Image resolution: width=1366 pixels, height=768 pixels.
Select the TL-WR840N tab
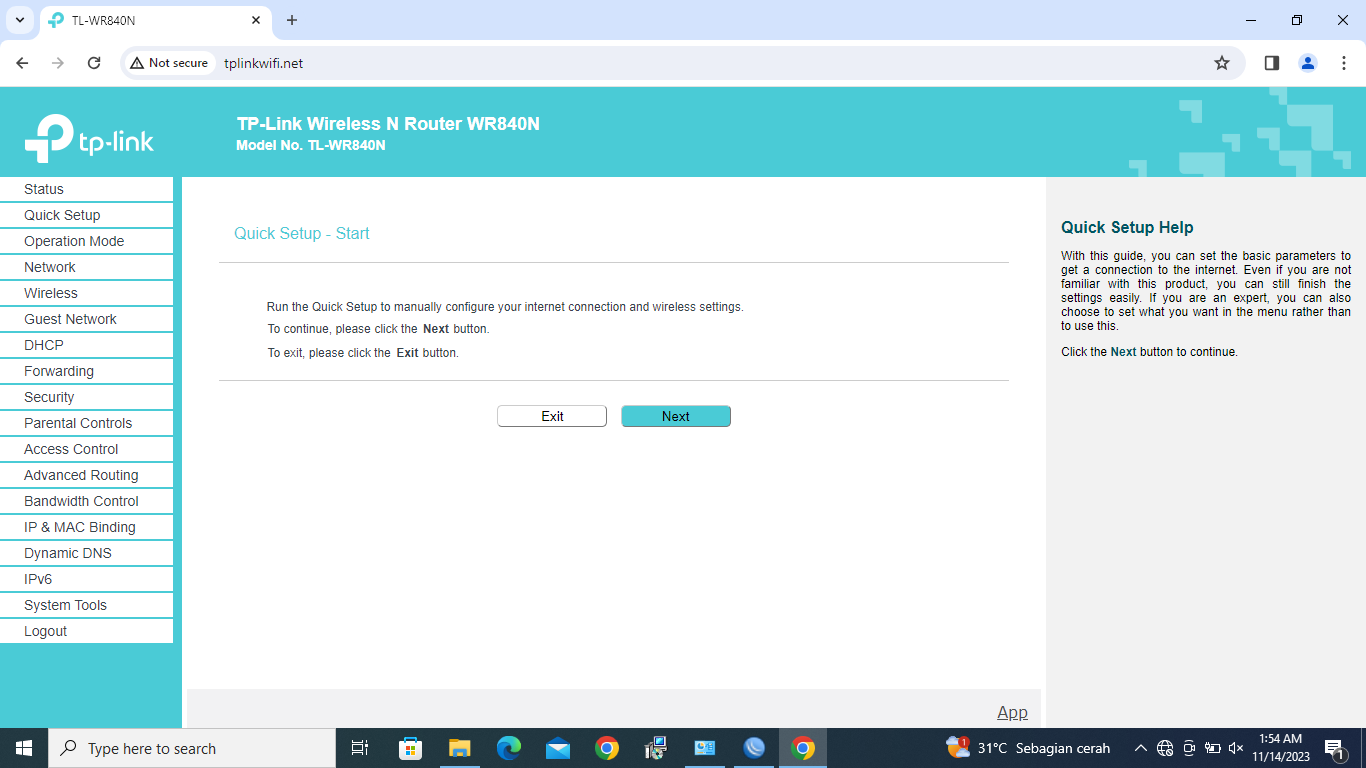click(155, 20)
